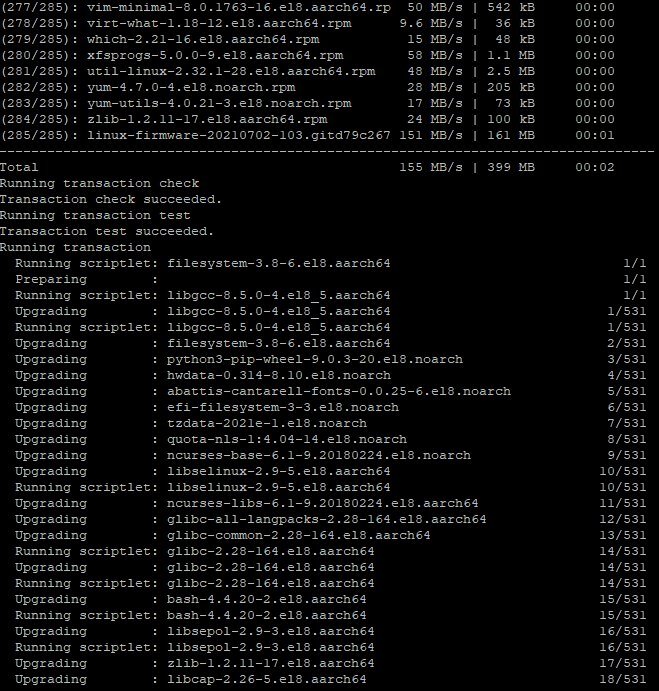The width and height of the screenshot is (659, 691).
Task: Click filesystem-3.8-6.el8.aarch64 on 2/531 line
Action: click(279, 343)
